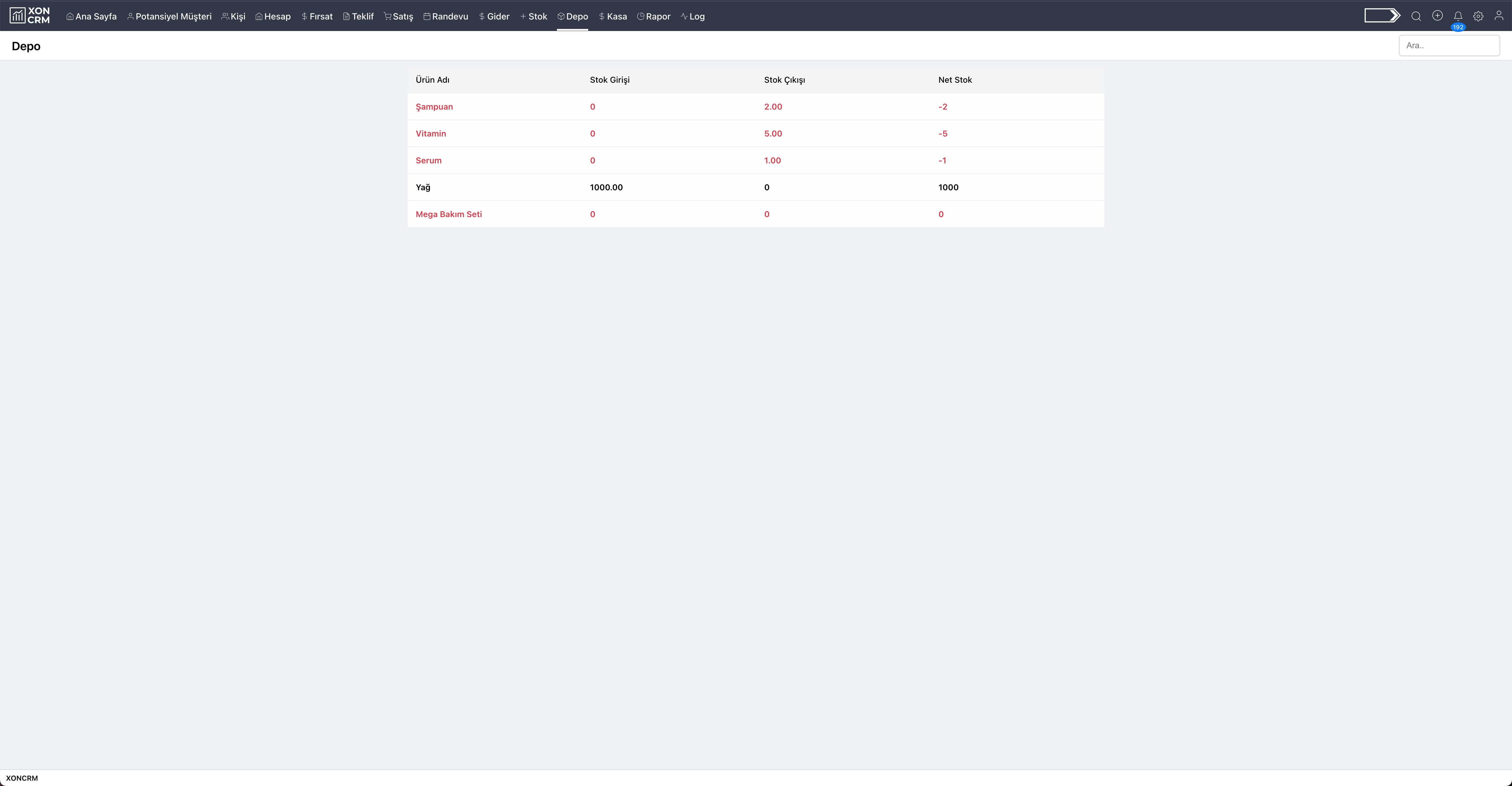
Task: Click the Ara search input field
Action: pos(1450,45)
